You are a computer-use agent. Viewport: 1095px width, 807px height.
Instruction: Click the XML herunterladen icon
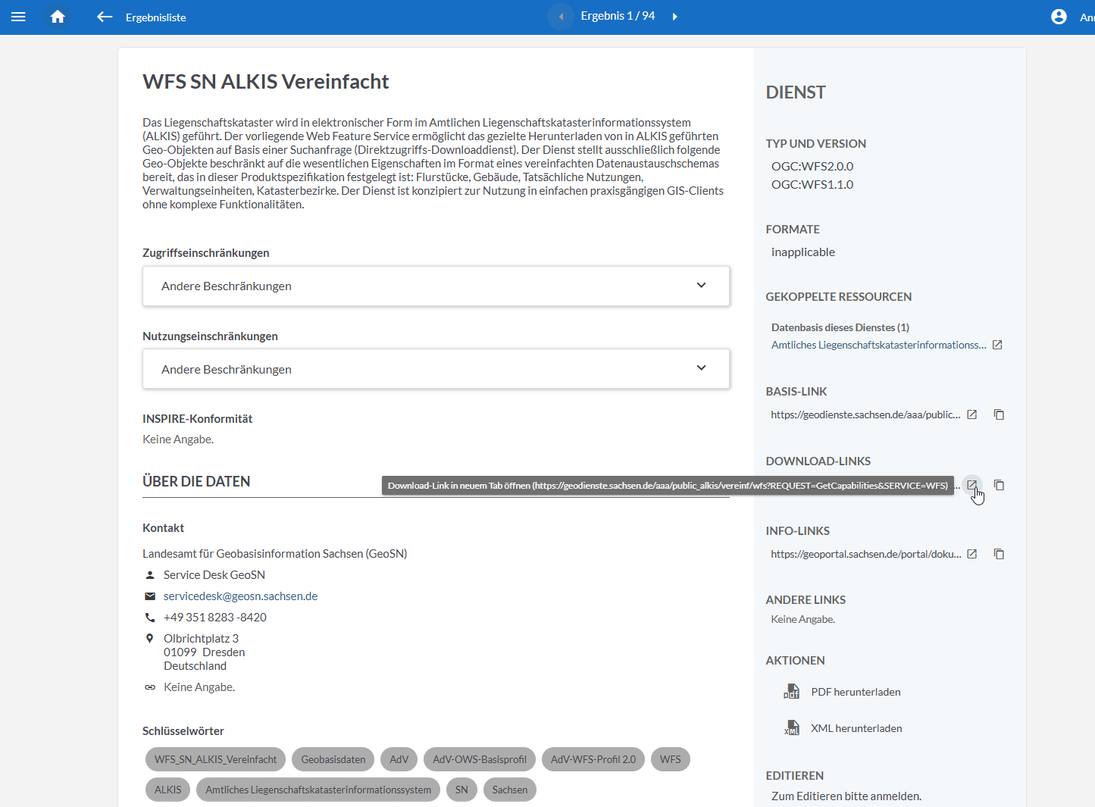pyautogui.click(x=790, y=728)
